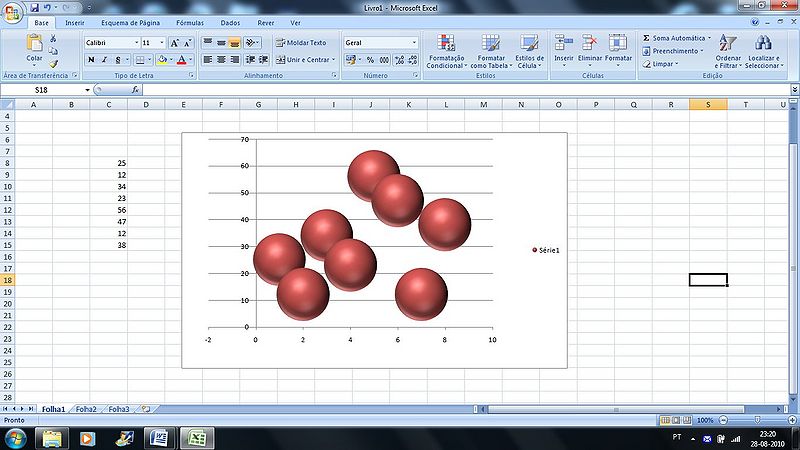Expand the Geral number format dropdown
The width and height of the screenshot is (800, 450).
pos(414,43)
